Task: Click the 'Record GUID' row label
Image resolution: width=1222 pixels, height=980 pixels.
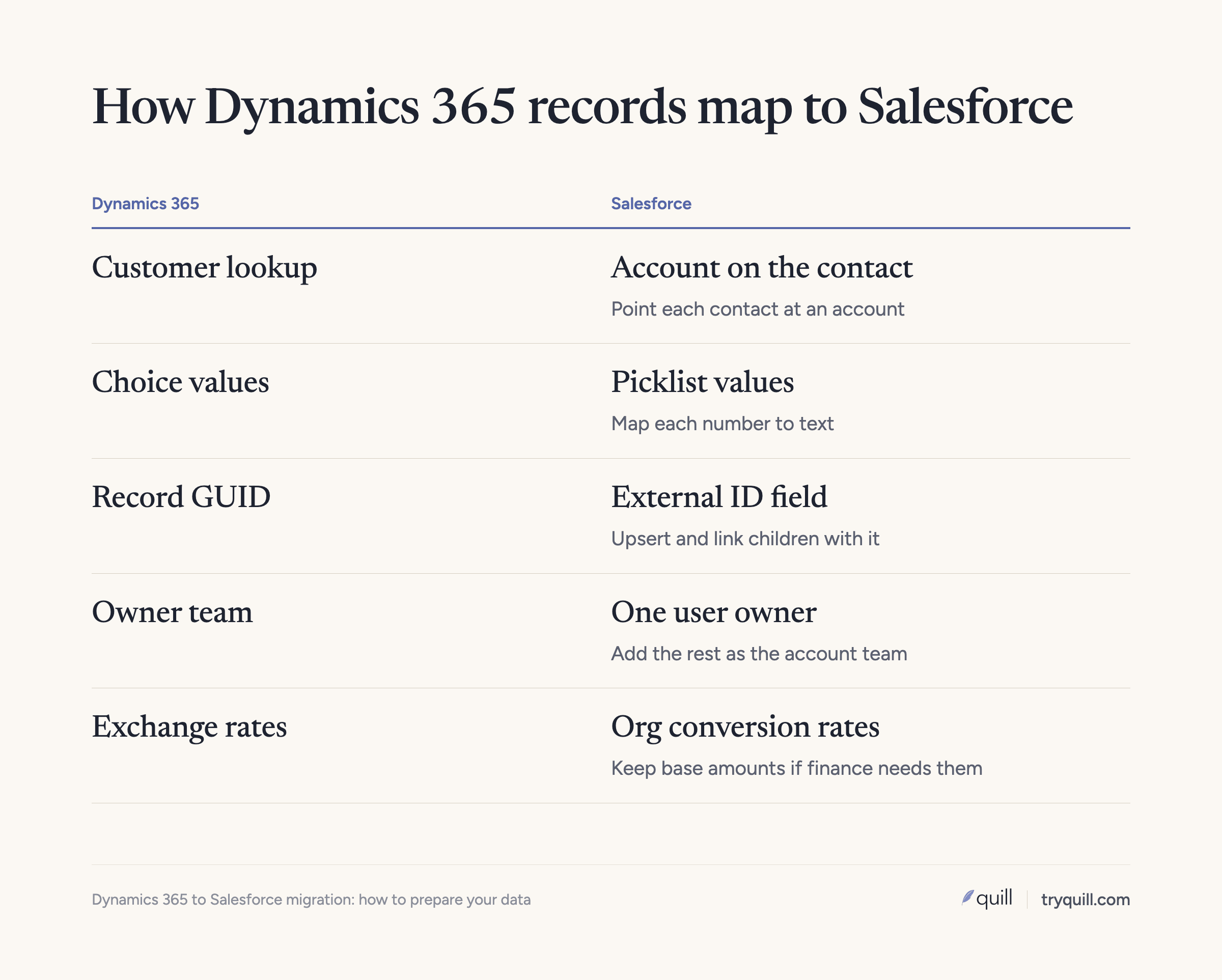Action: 181,497
